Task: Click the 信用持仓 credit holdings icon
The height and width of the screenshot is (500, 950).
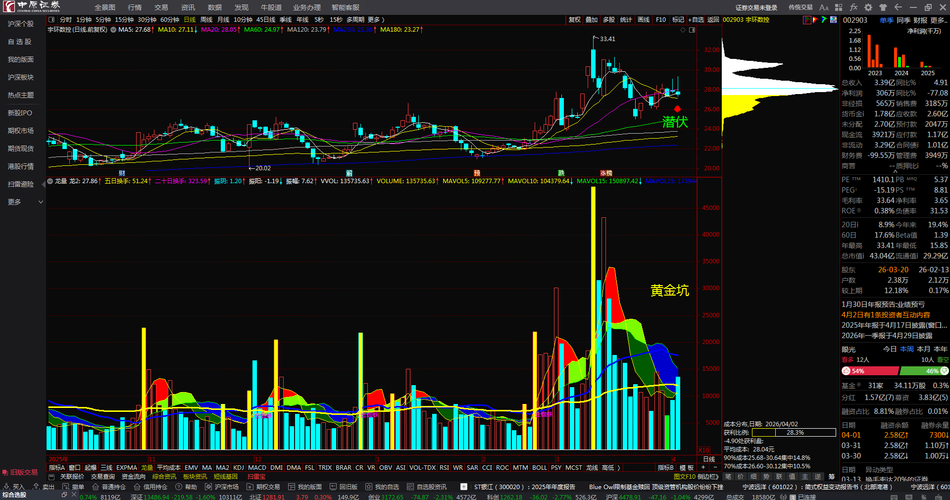Action: pos(137,487)
